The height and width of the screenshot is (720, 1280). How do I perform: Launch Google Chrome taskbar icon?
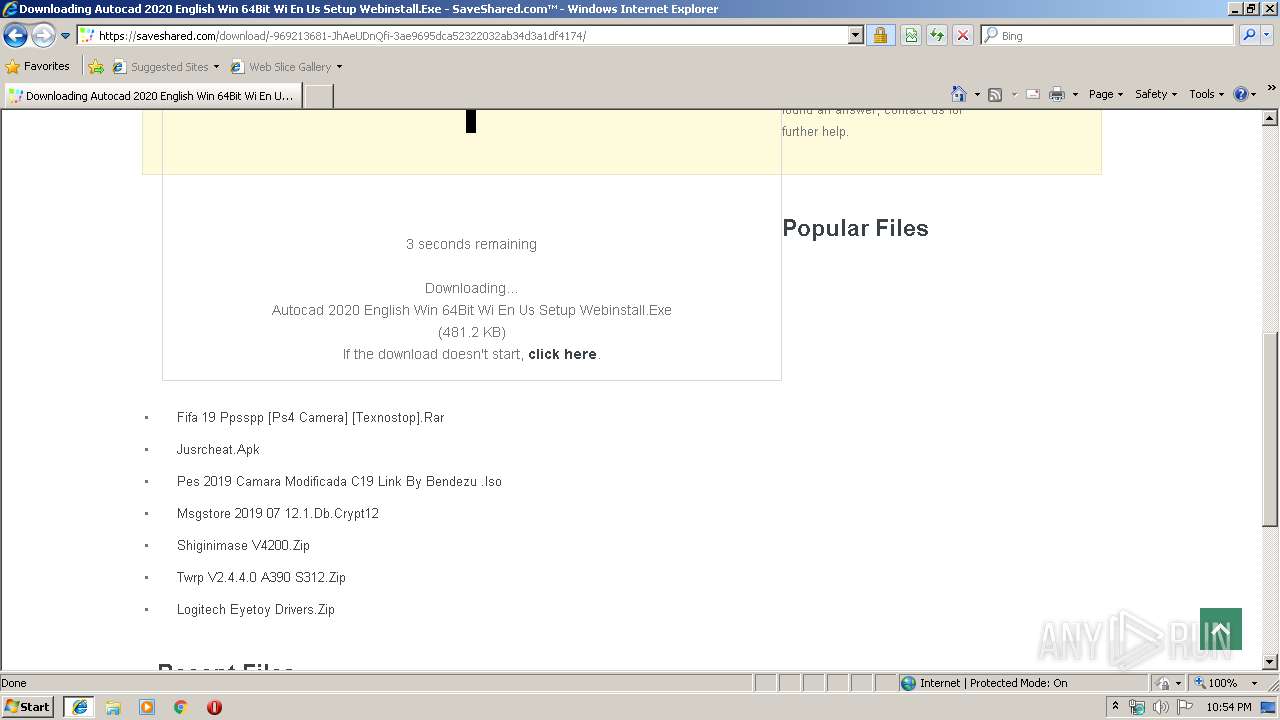point(180,706)
